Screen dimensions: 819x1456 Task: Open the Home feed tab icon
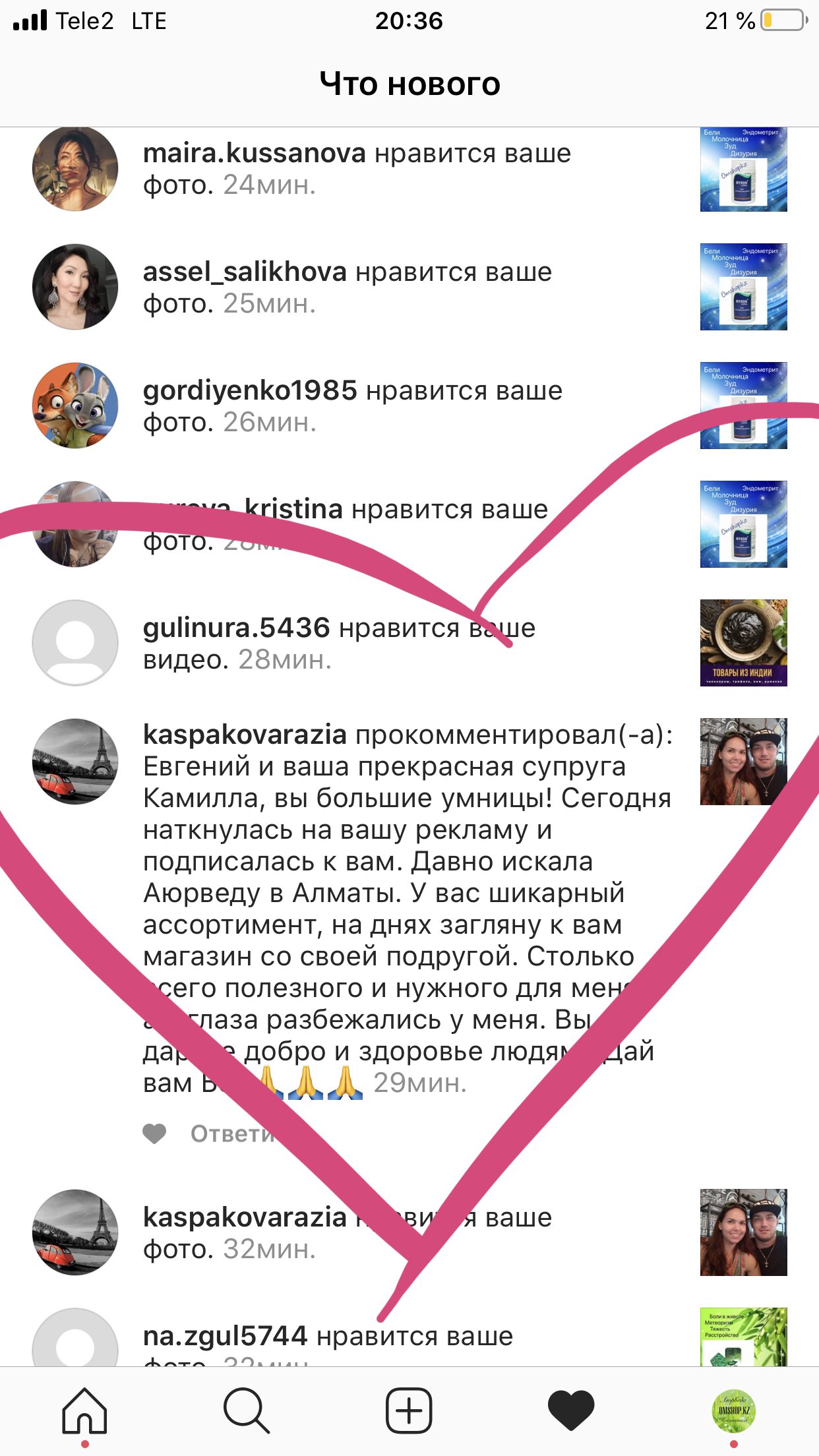(84, 1410)
